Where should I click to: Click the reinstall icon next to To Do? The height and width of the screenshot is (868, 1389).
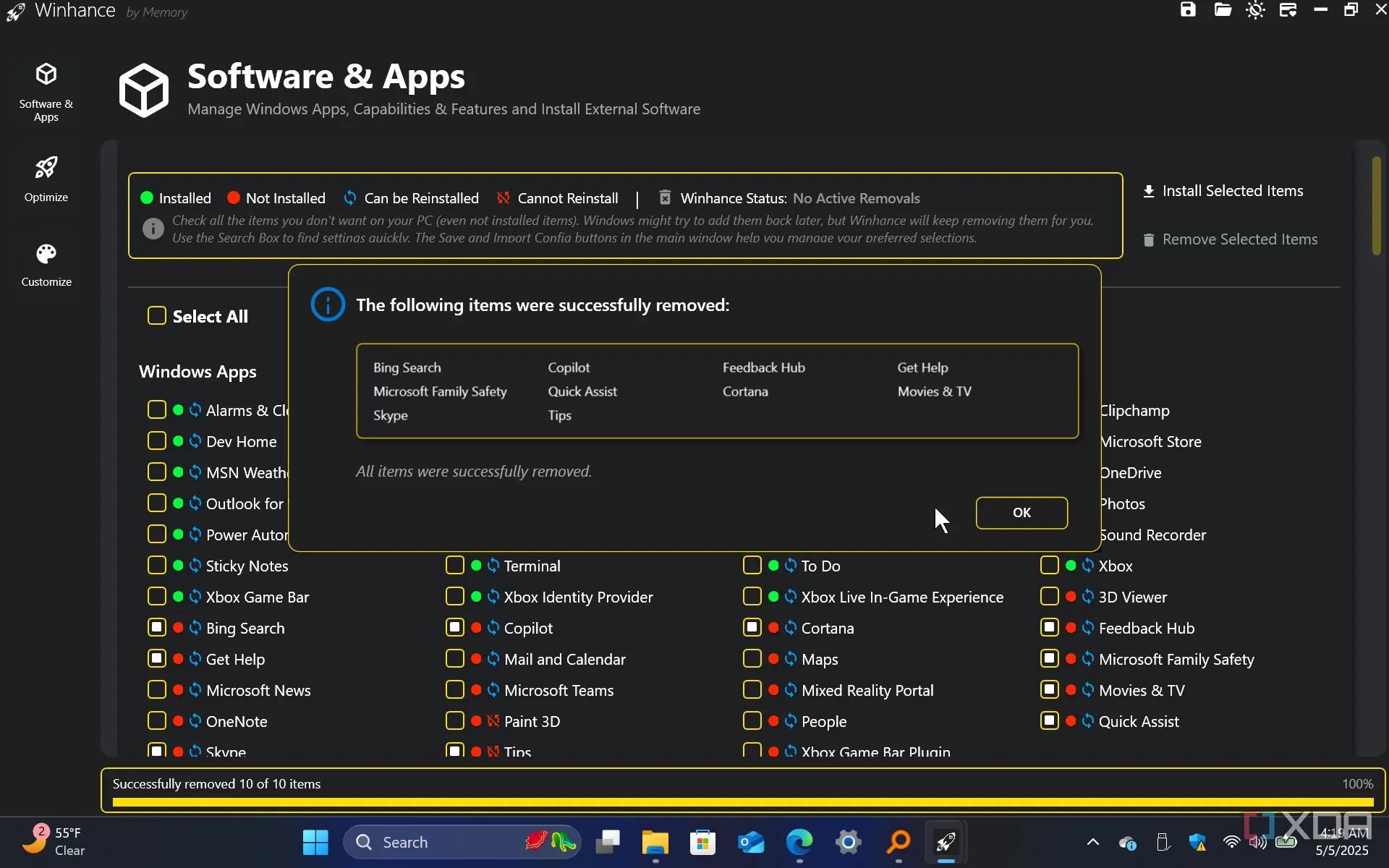click(x=791, y=566)
